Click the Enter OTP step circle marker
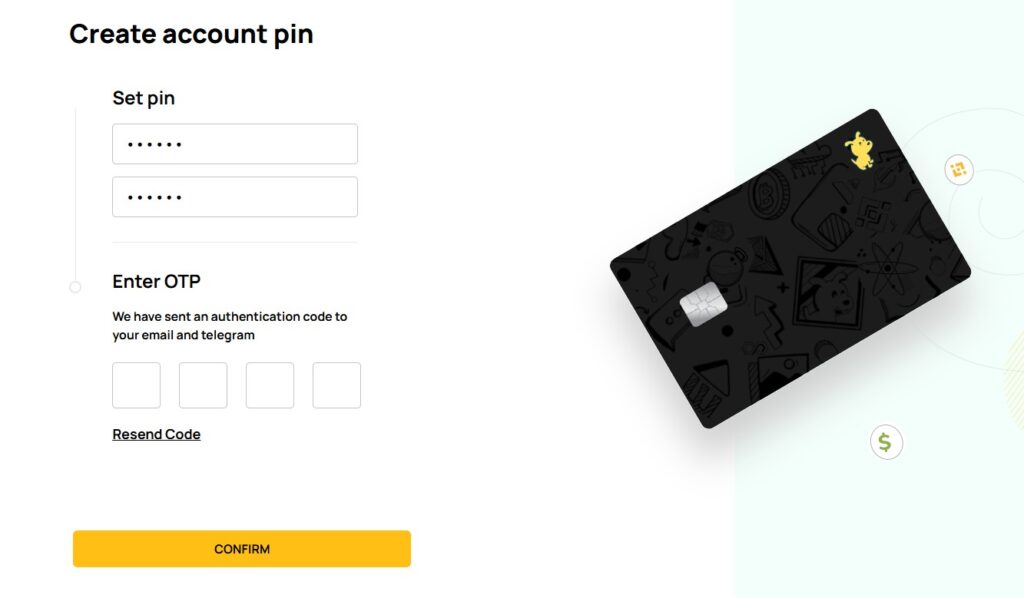 tap(75, 287)
